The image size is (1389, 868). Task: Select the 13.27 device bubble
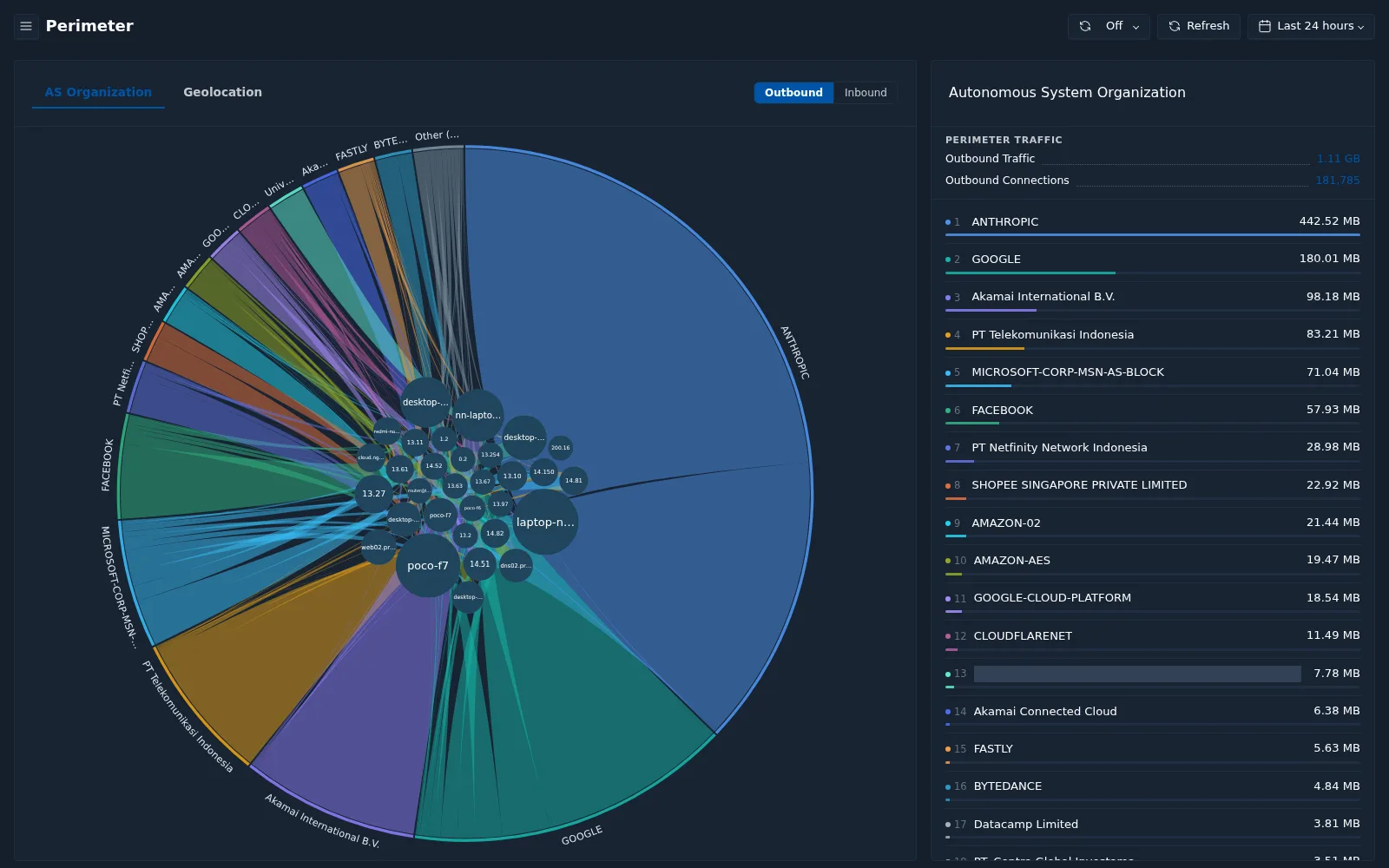(373, 494)
